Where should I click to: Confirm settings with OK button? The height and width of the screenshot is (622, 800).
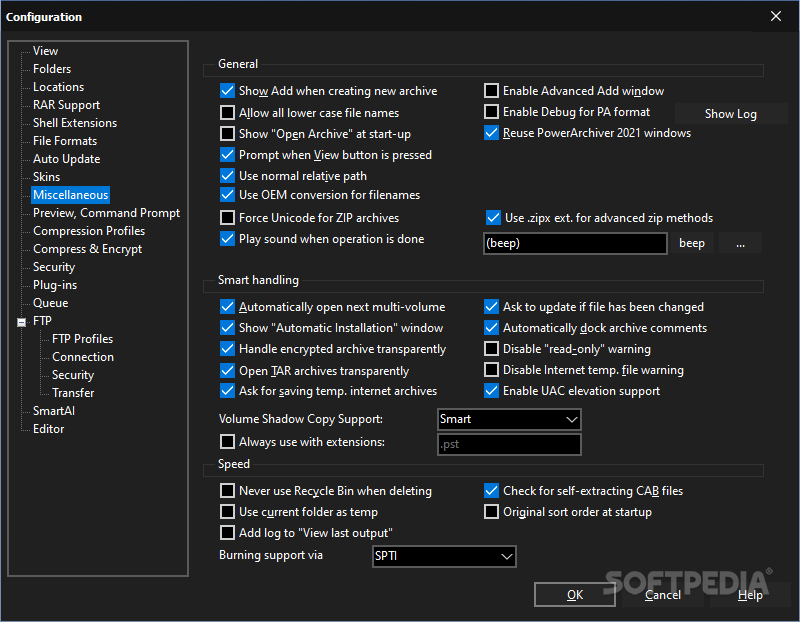[x=575, y=595]
